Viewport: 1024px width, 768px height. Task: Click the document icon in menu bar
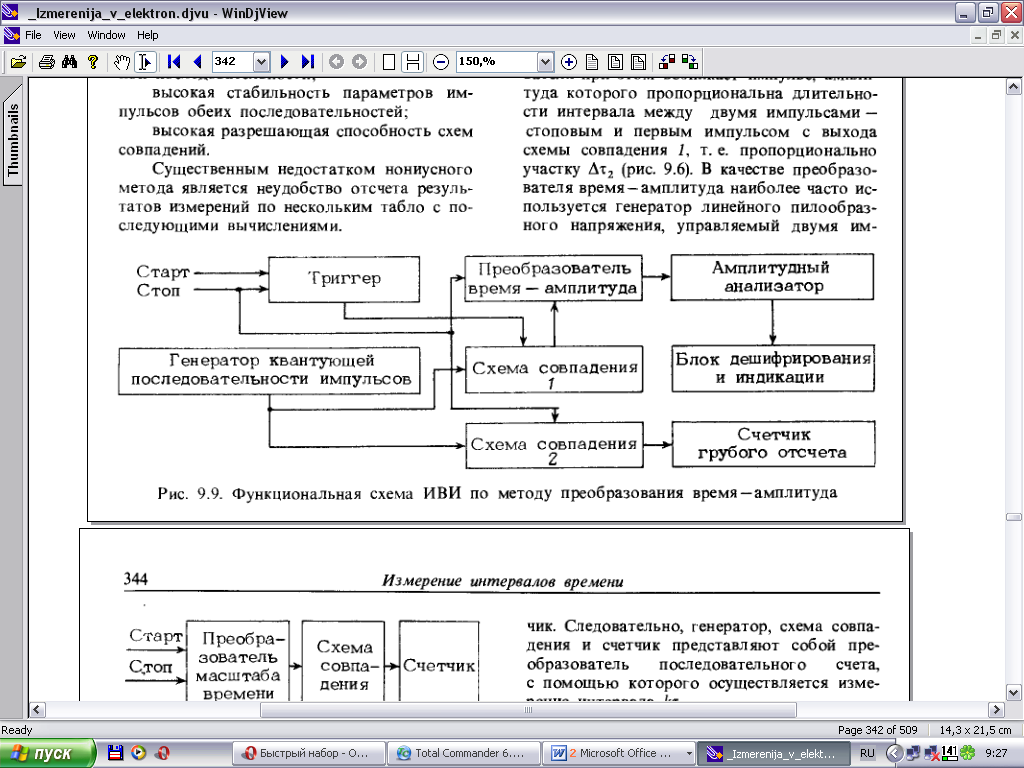[x=11, y=35]
